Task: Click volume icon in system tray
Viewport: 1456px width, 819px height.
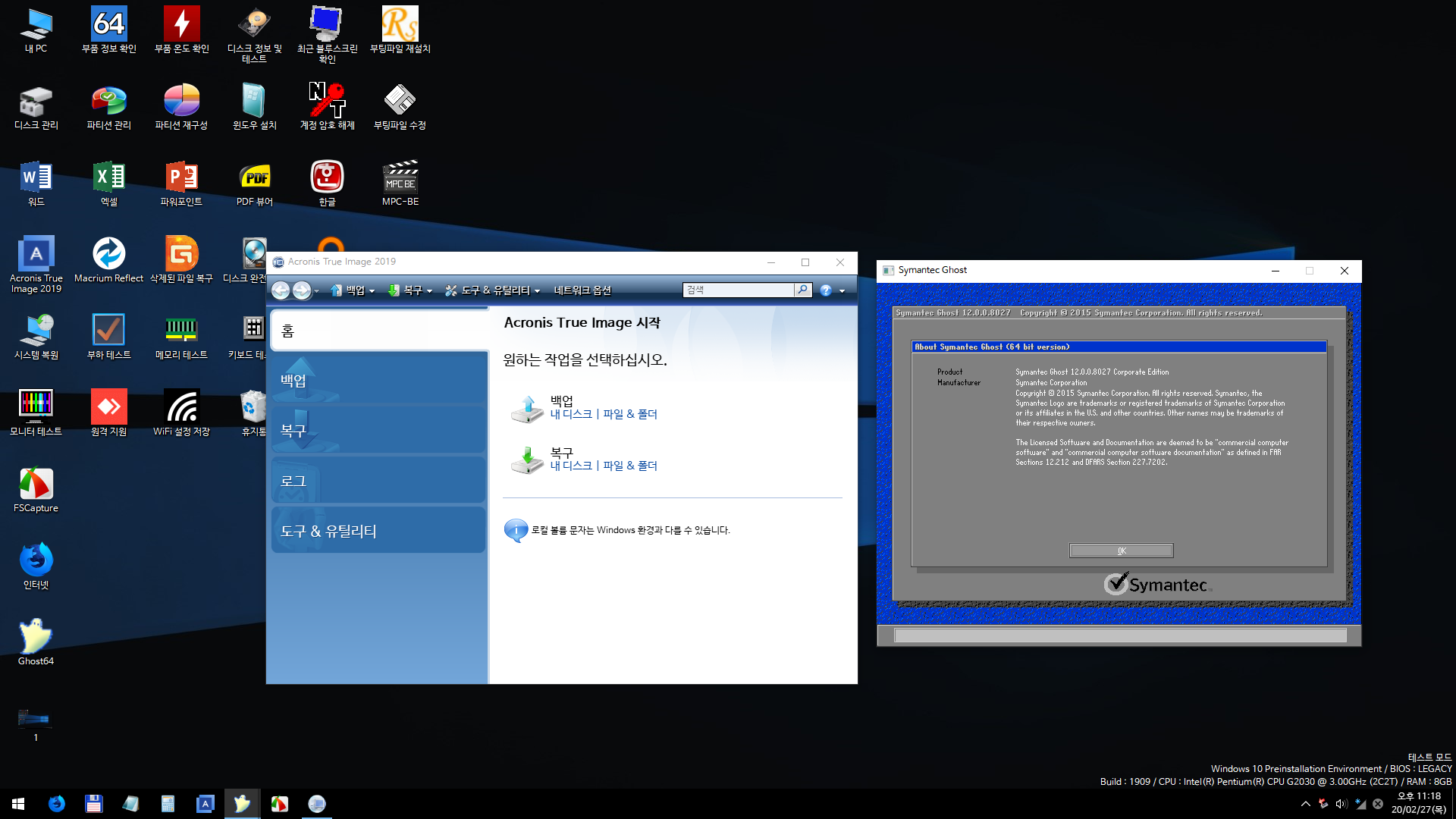Action: [1341, 804]
